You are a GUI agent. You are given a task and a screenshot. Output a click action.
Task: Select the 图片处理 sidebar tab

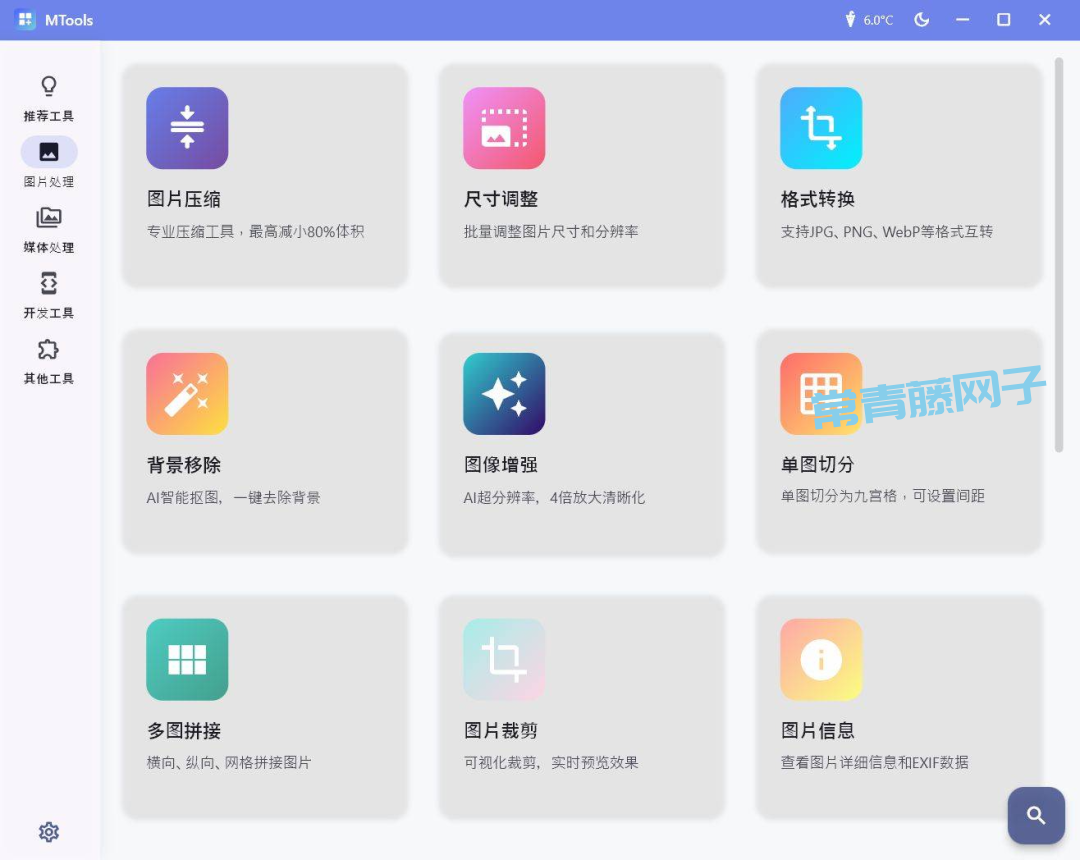click(49, 163)
